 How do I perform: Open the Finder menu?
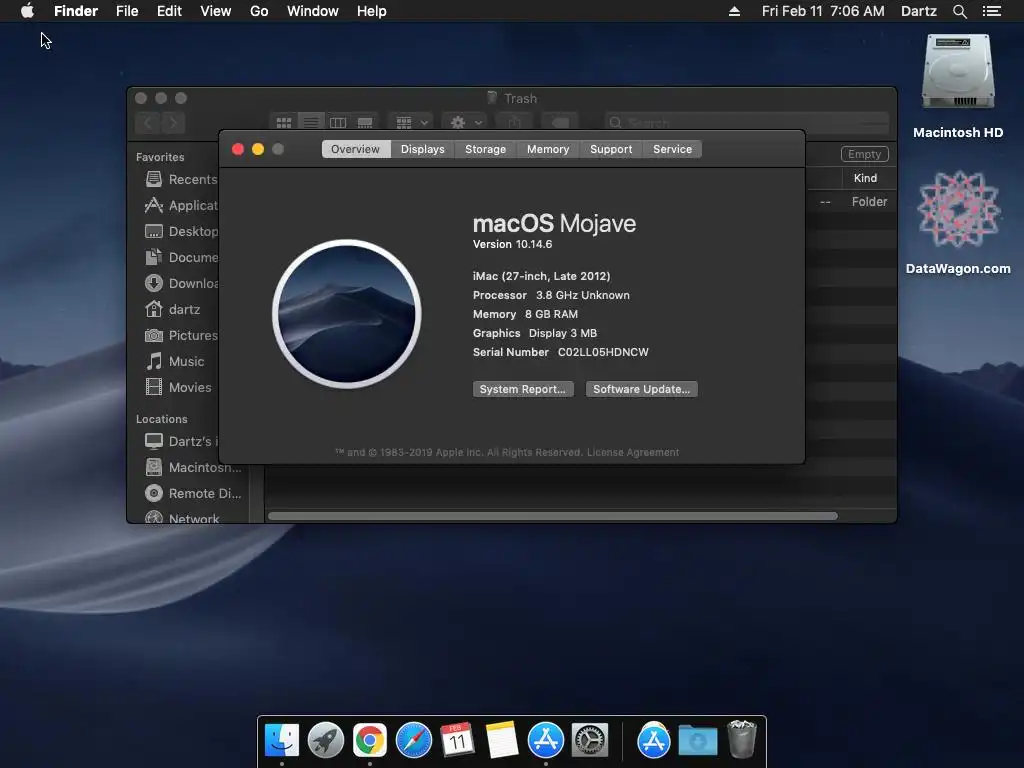[x=76, y=11]
